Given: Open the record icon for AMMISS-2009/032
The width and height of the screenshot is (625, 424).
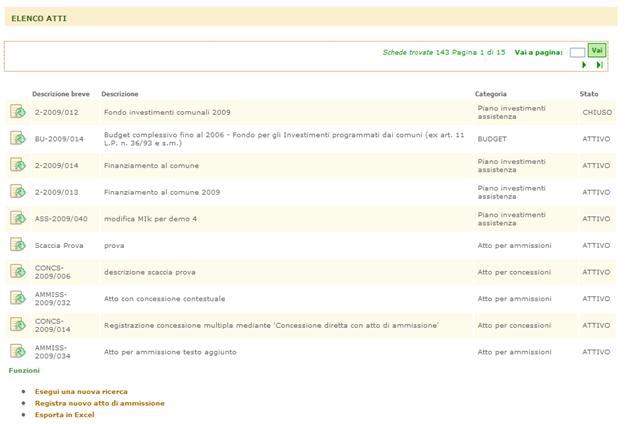Looking at the screenshot, I should [18, 298].
